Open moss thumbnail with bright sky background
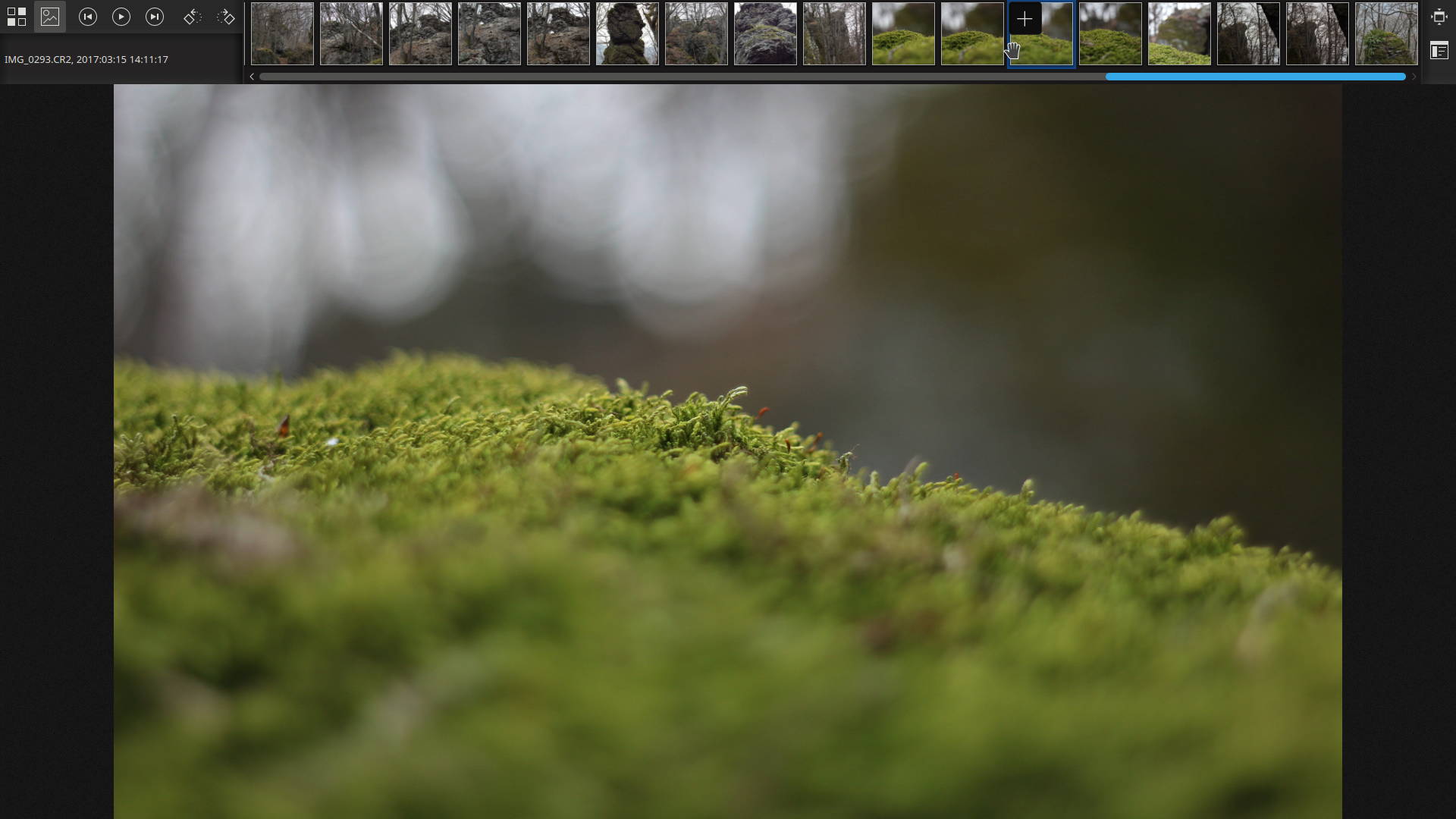The image size is (1456, 819). (x=1179, y=33)
